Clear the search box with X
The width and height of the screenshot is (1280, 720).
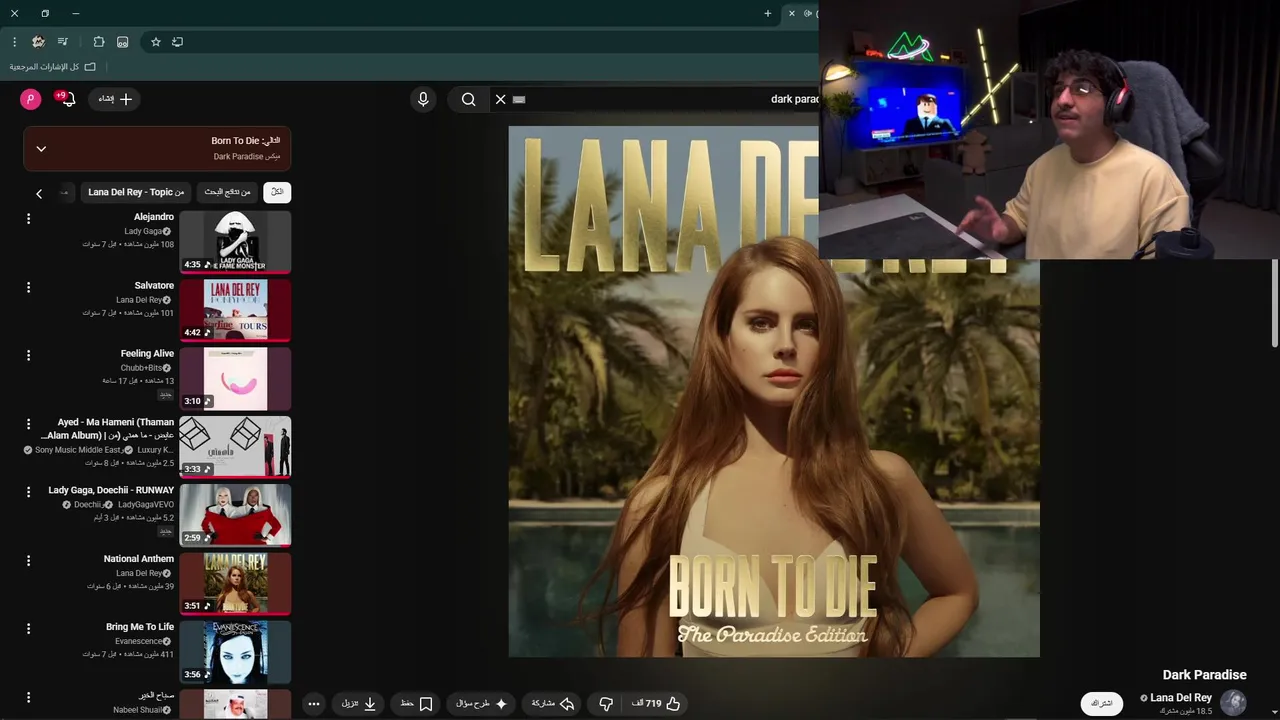click(x=501, y=99)
